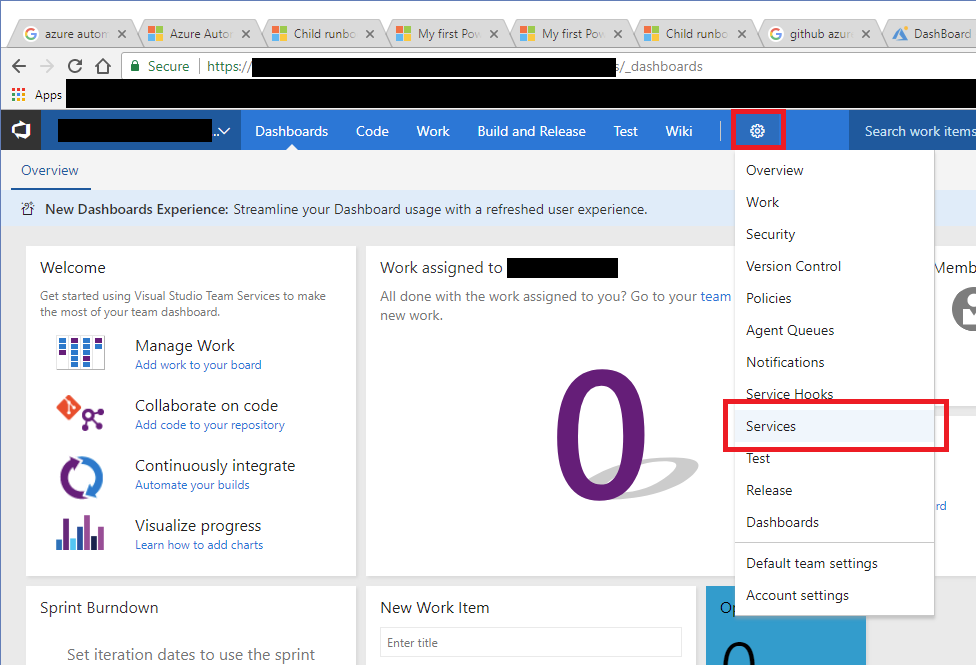This screenshot has height=665, width=976.
Task: Click the Collaborate on code git icon
Action: [x=80, y=413]
